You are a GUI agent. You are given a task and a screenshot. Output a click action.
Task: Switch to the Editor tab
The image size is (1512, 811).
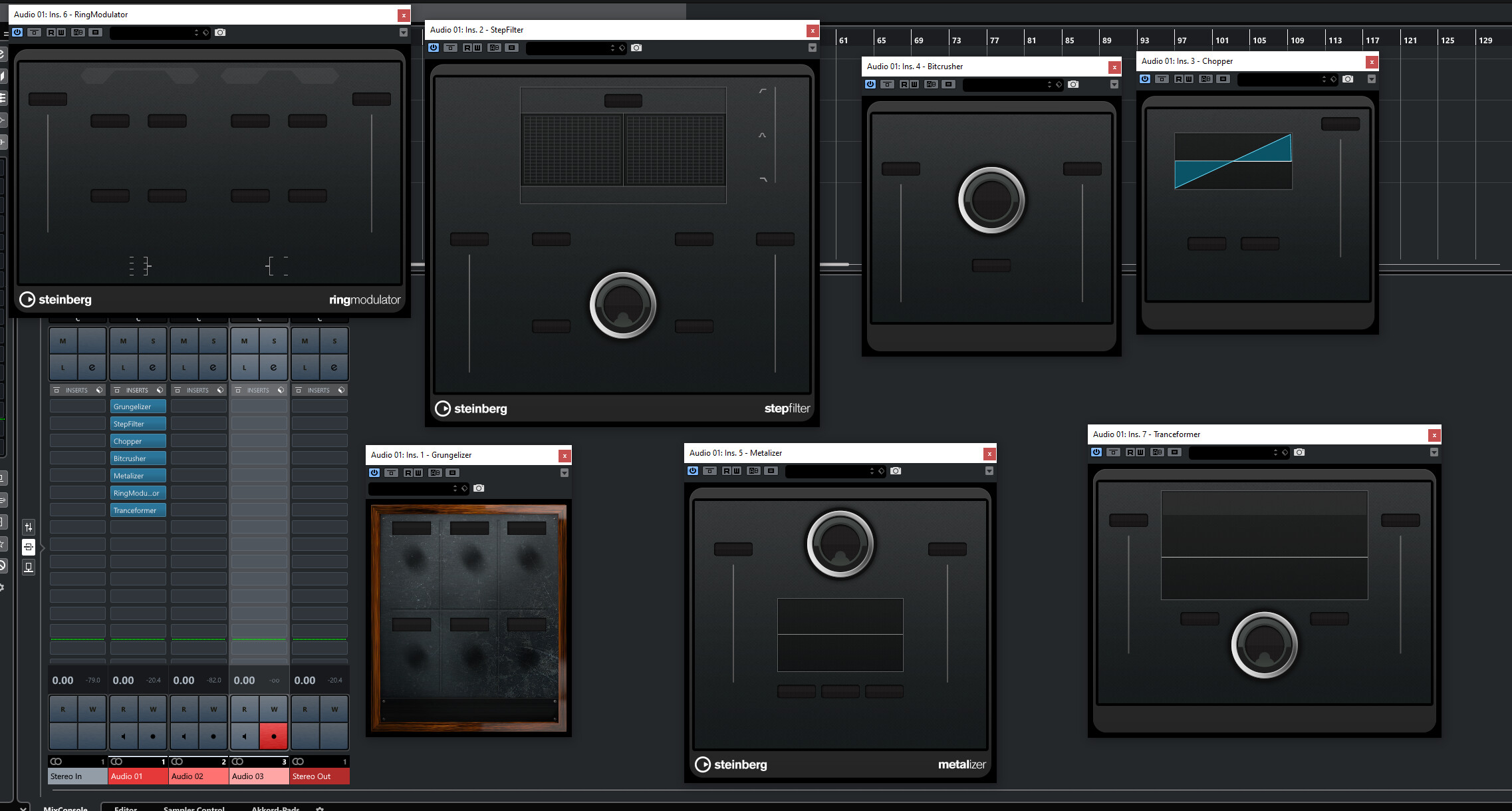coord(125,808)
